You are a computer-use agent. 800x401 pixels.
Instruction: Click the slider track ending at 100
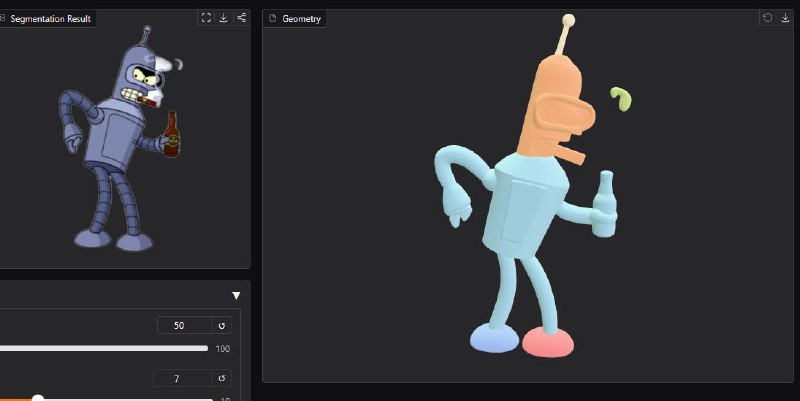pos(104,348)
